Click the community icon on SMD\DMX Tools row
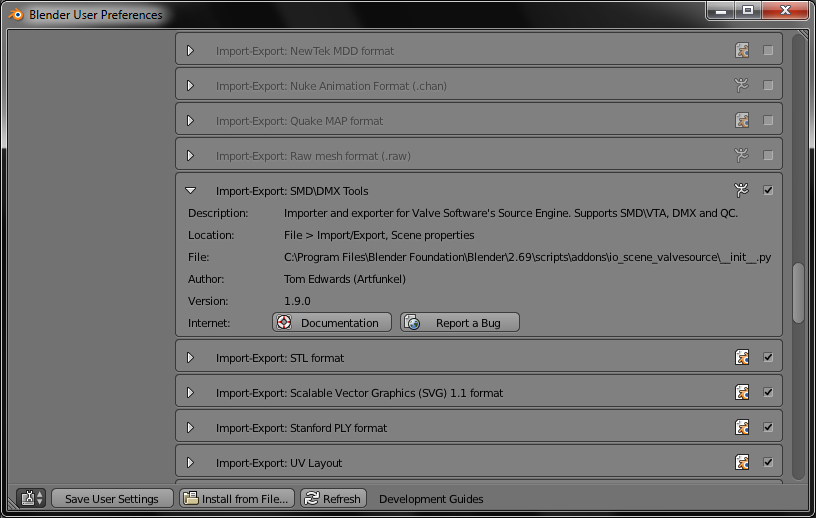 point(742,190)
